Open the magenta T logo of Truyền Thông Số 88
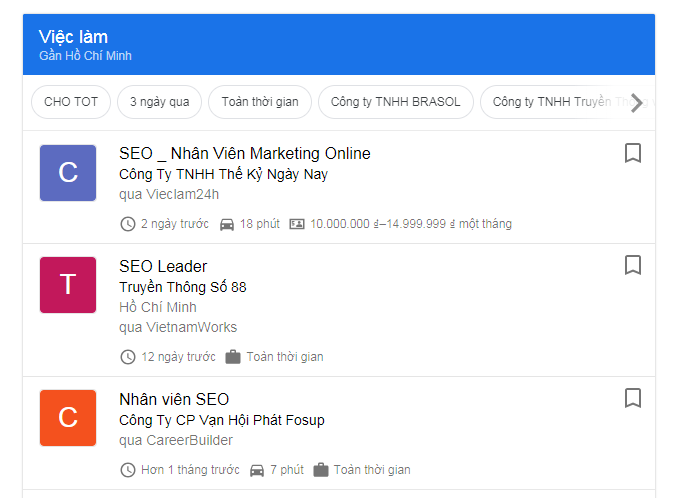The image size is (688, 498). 68,285
